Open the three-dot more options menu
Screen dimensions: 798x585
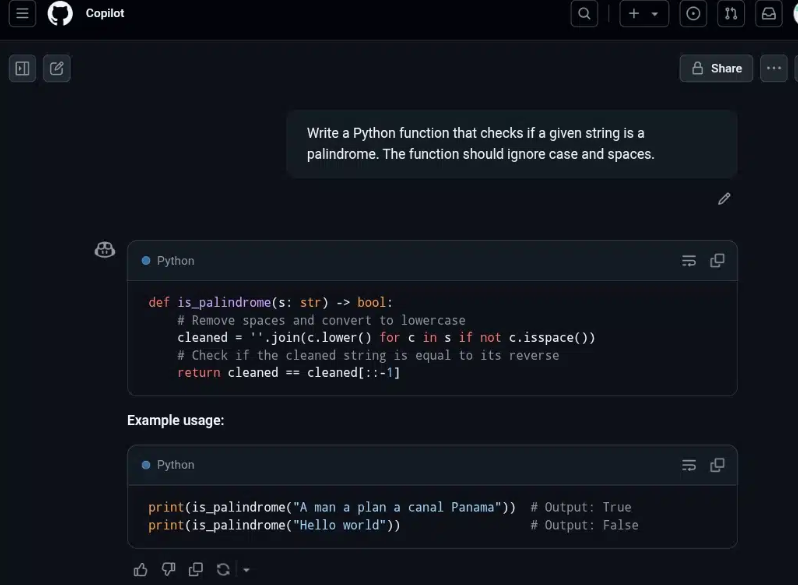[773, 68]
